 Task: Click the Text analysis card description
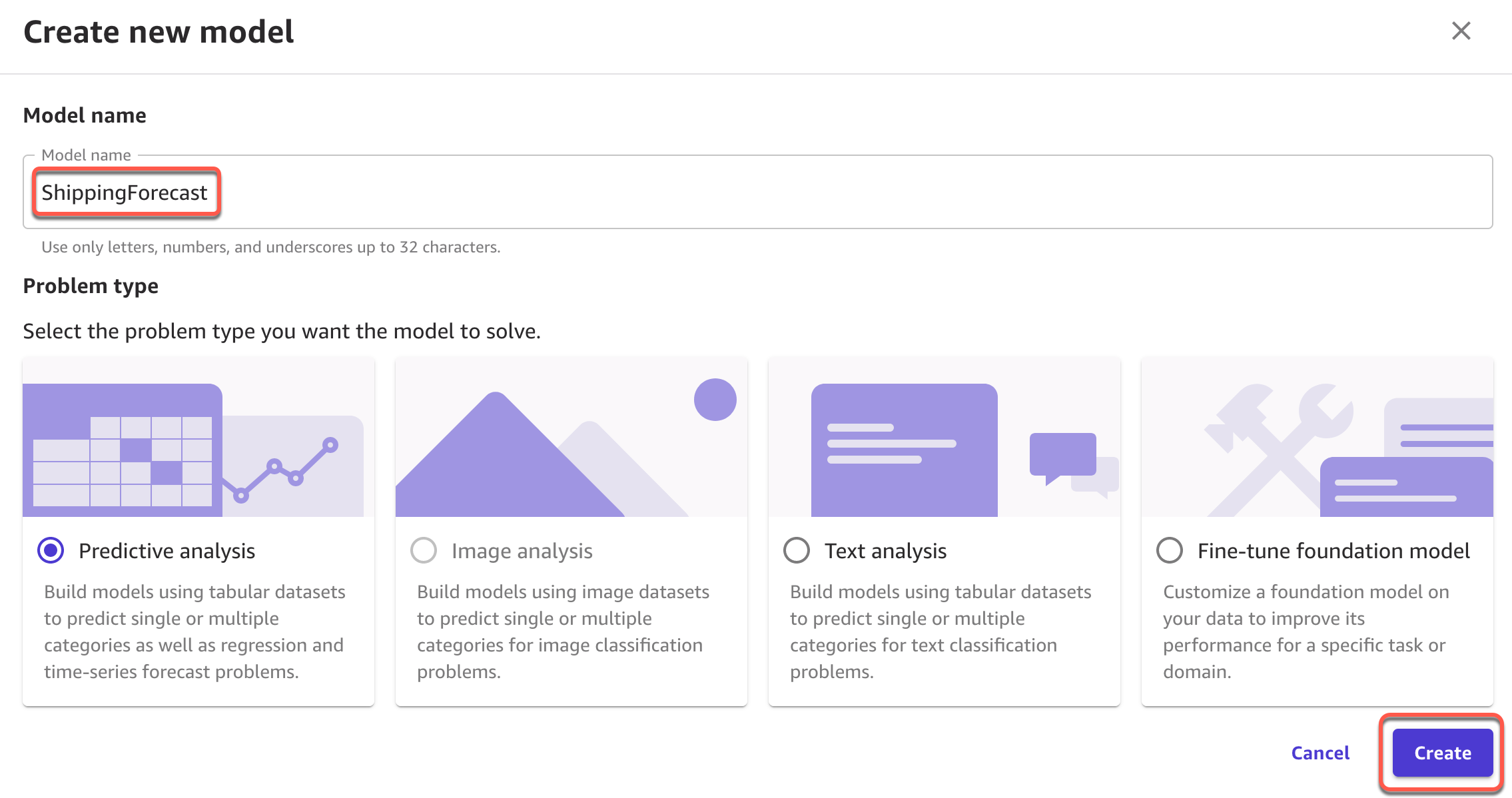click(x=941, y=631)
